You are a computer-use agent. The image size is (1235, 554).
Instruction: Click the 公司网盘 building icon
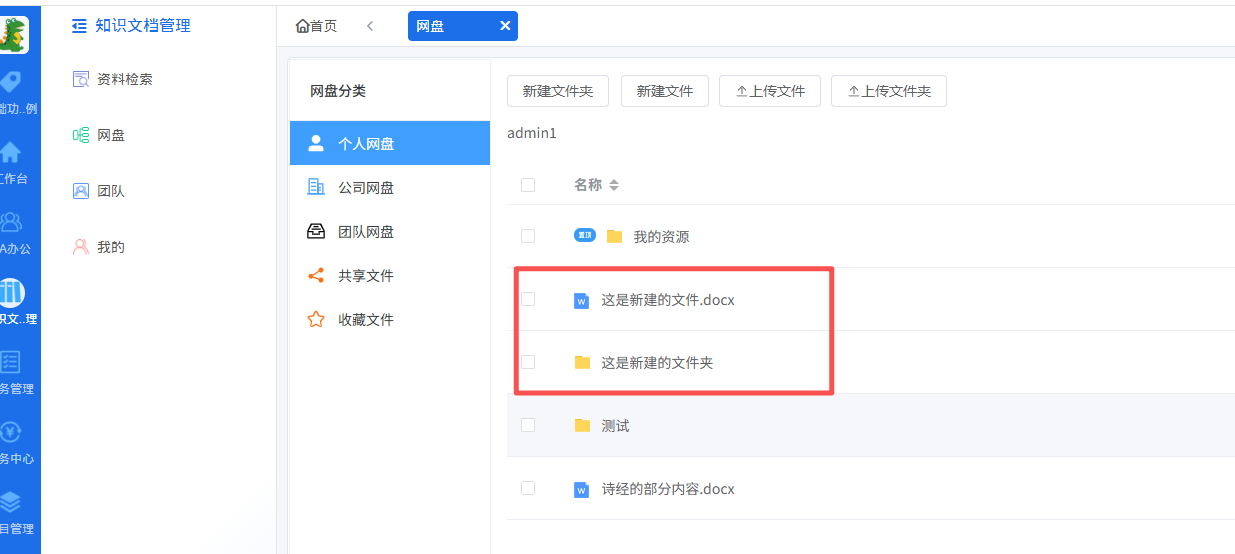pyautogui.click(x=316, y=187)
